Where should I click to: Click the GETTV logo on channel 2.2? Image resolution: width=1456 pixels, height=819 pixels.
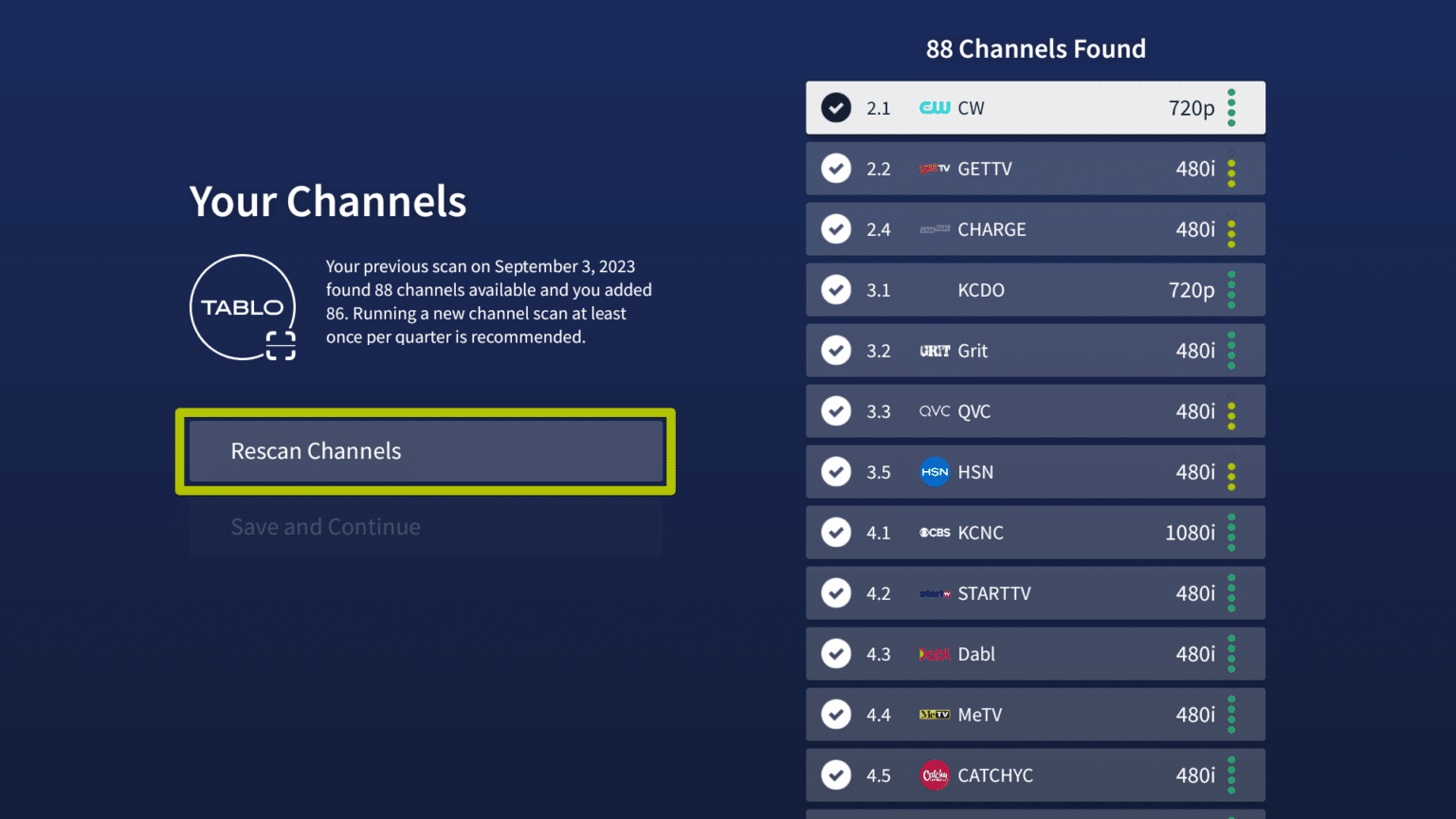[x=934, y=168]
